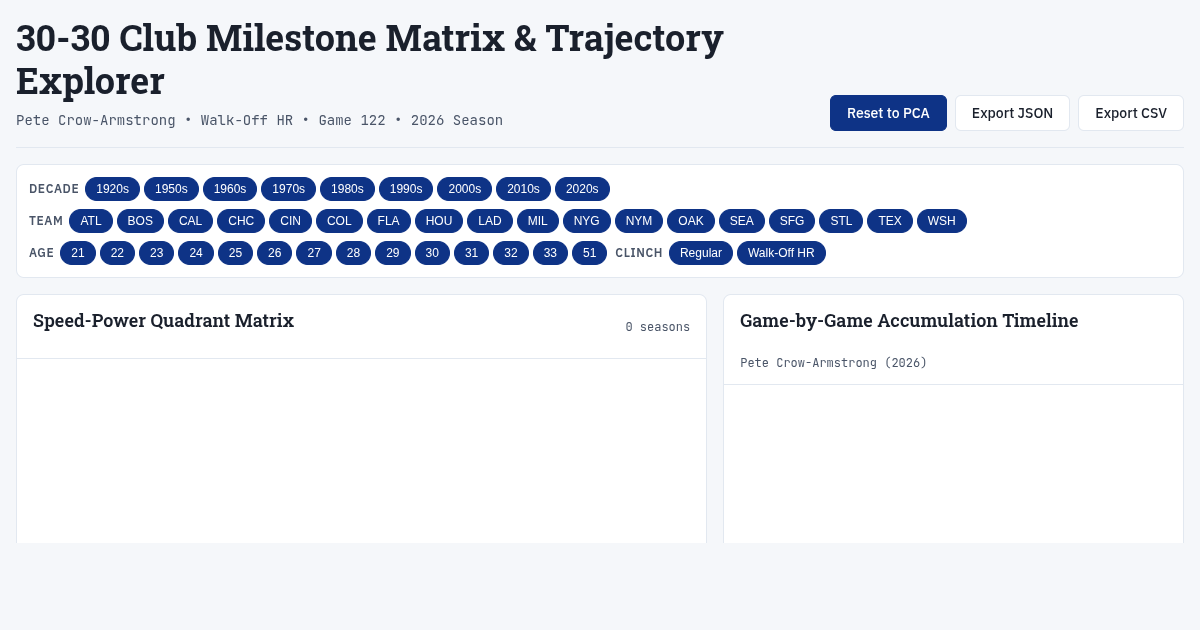
Task: Toggle the HOU team chip
Action: click(439, 221)
